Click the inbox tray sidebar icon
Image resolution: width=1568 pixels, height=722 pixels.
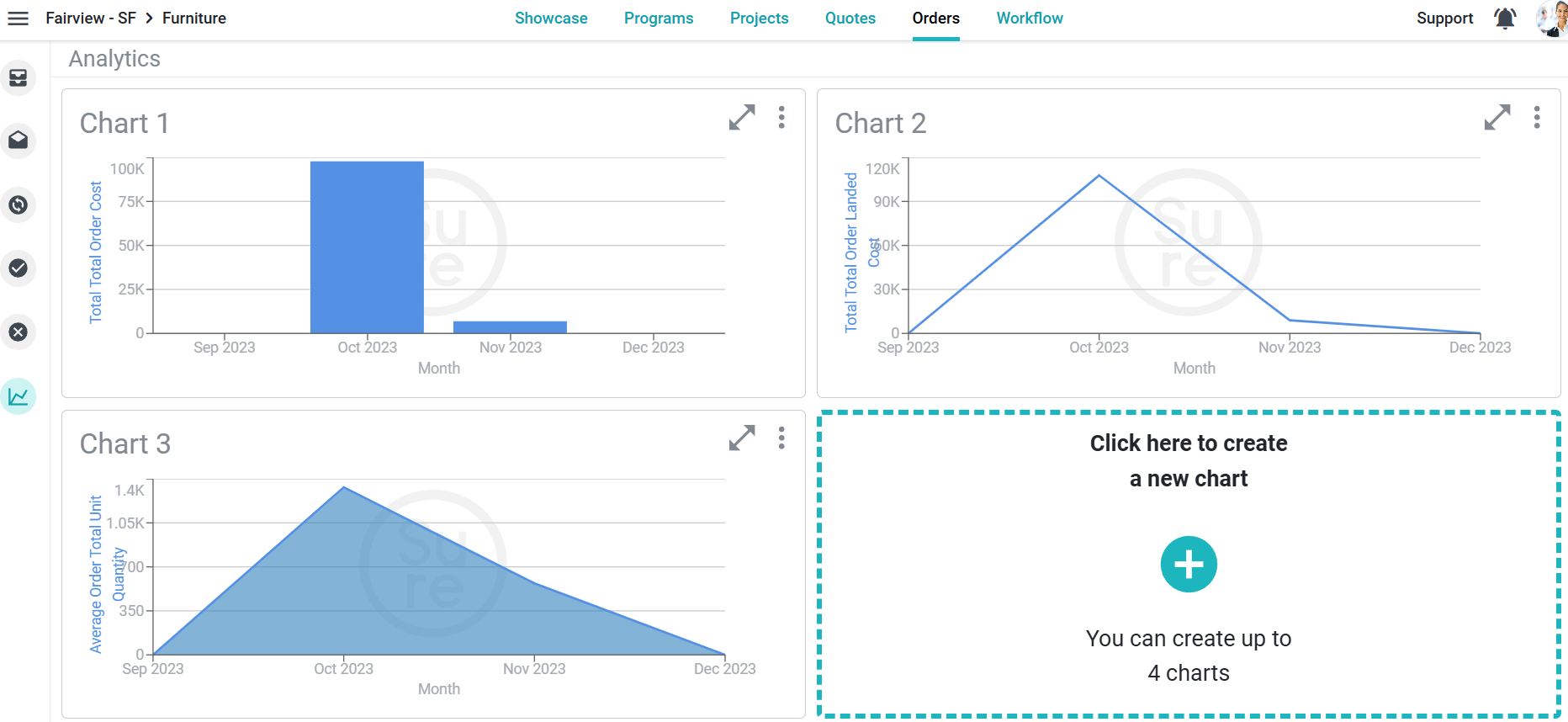tap(19, 78)
